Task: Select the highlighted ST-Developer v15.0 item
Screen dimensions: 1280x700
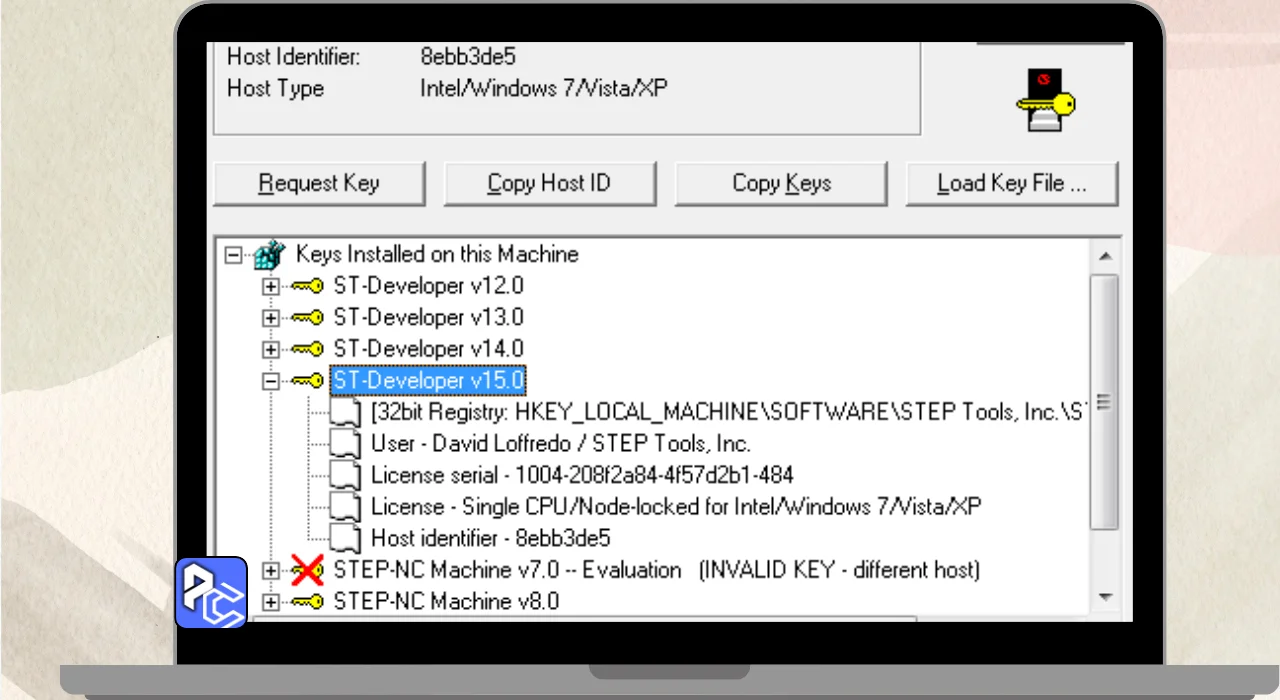Action: [x=428, y=381]
